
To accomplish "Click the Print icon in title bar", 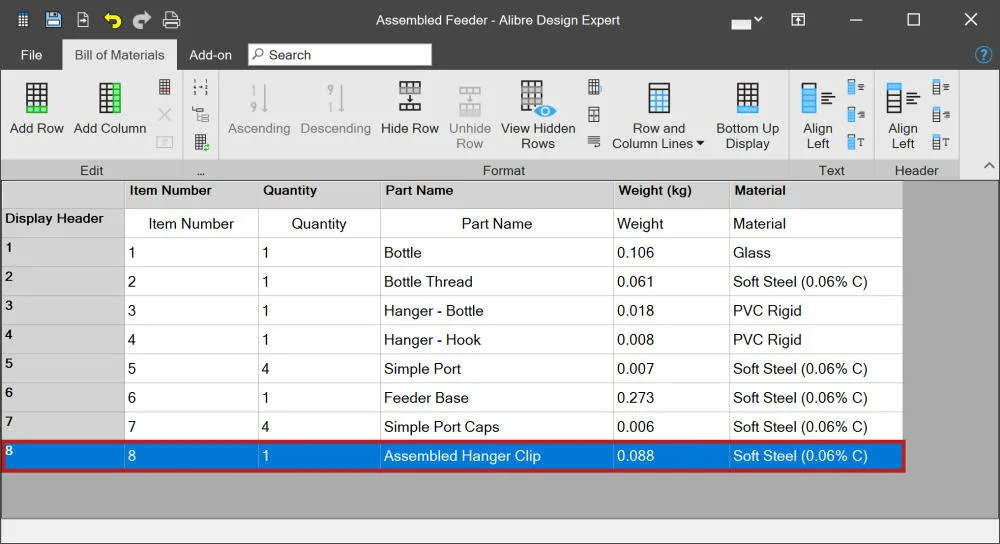I will [171, 20].
